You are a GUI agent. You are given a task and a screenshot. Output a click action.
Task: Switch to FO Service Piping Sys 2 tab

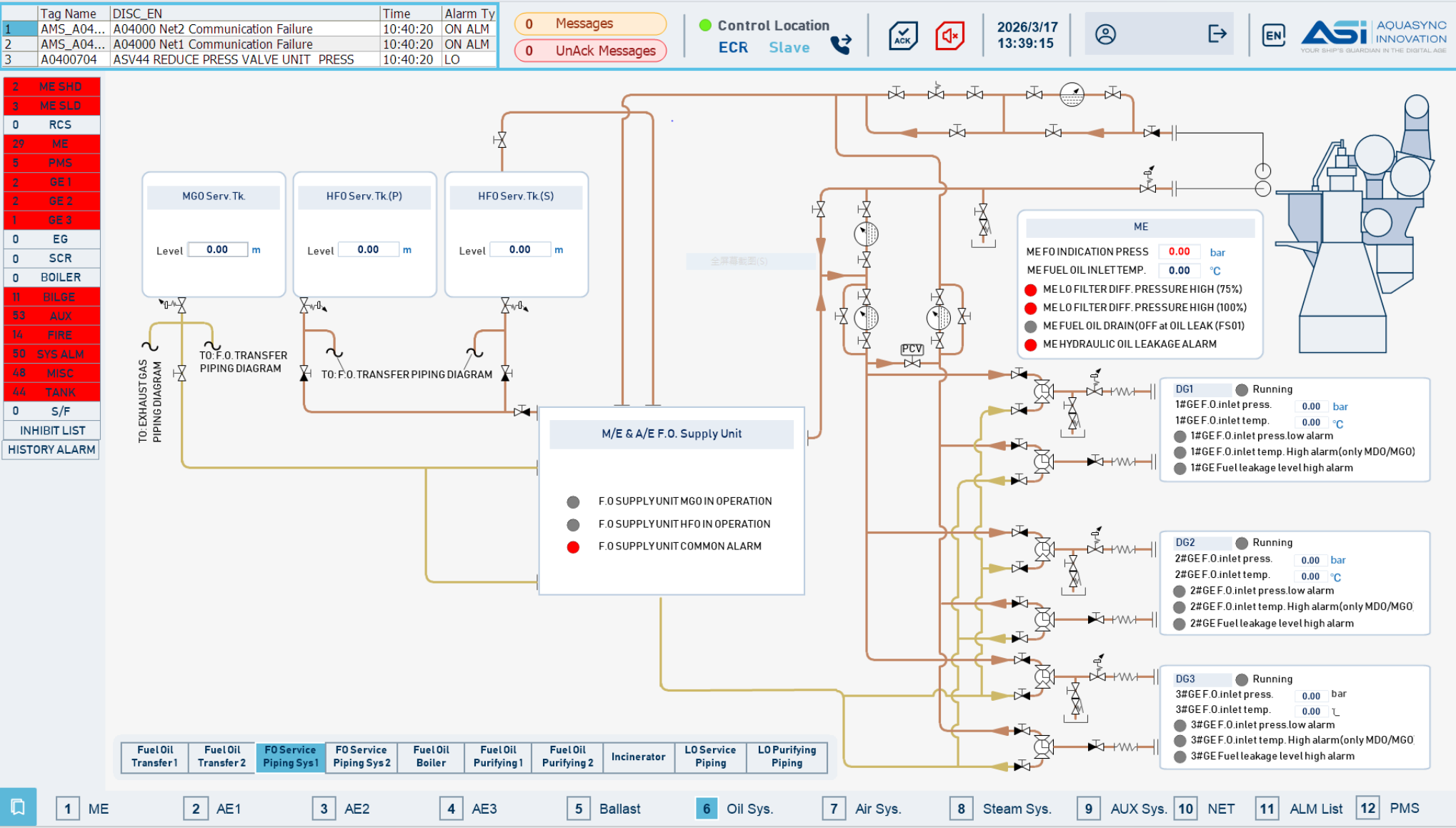pos(361,757)
